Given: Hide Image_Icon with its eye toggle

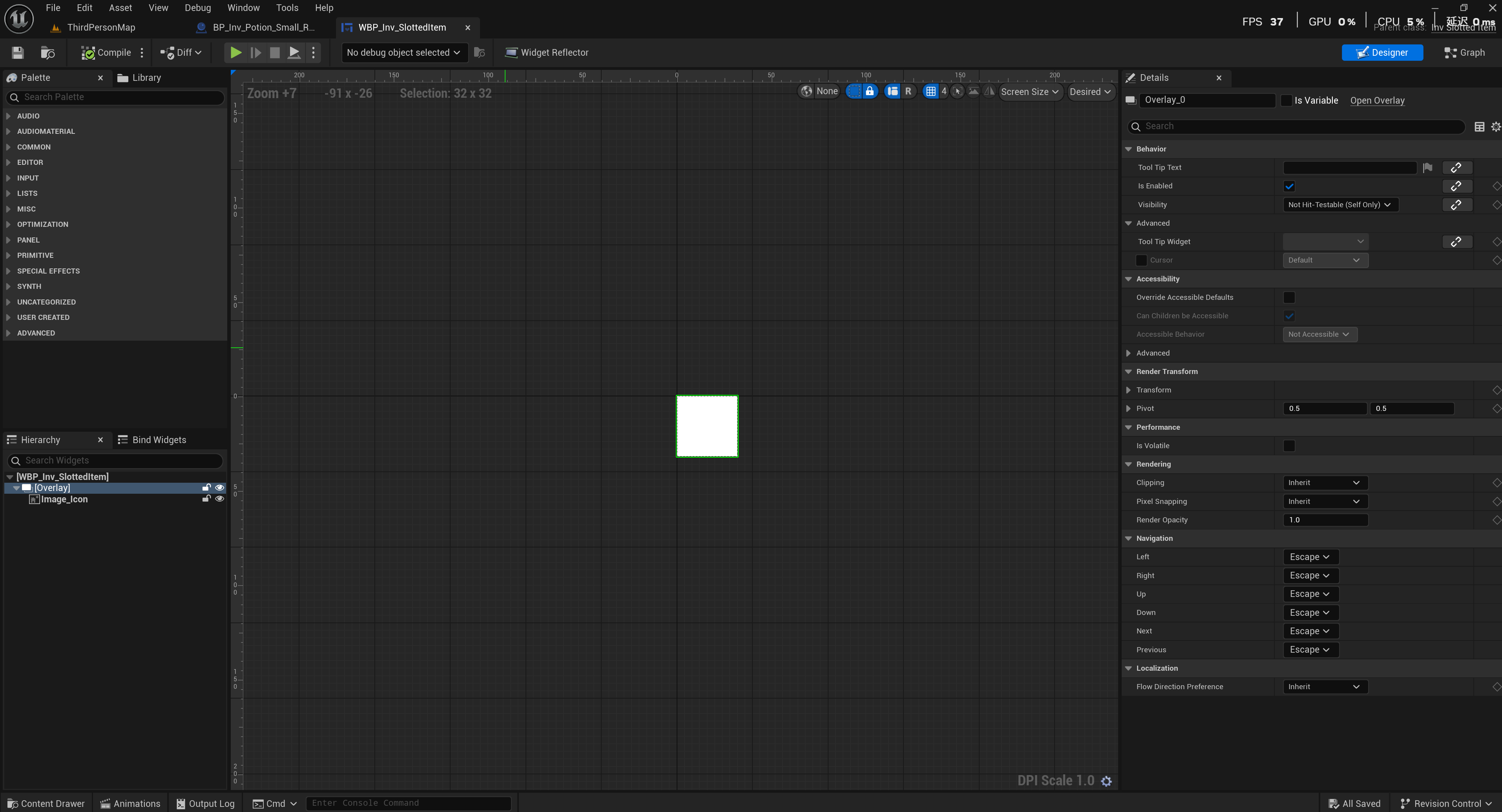Looking at the screenshot, I should point(220,499).
